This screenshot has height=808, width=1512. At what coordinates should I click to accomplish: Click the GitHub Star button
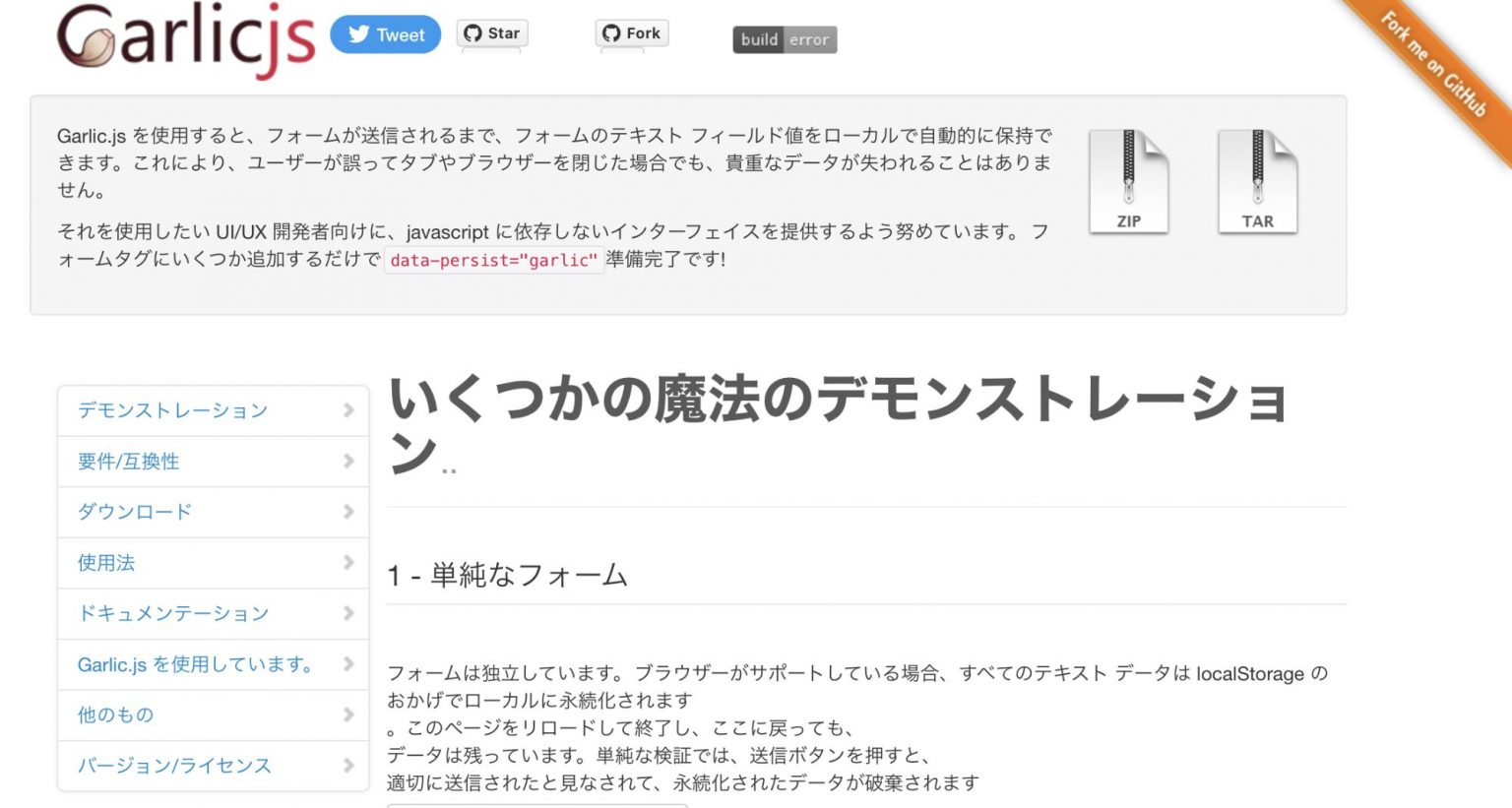click(492, 32)
